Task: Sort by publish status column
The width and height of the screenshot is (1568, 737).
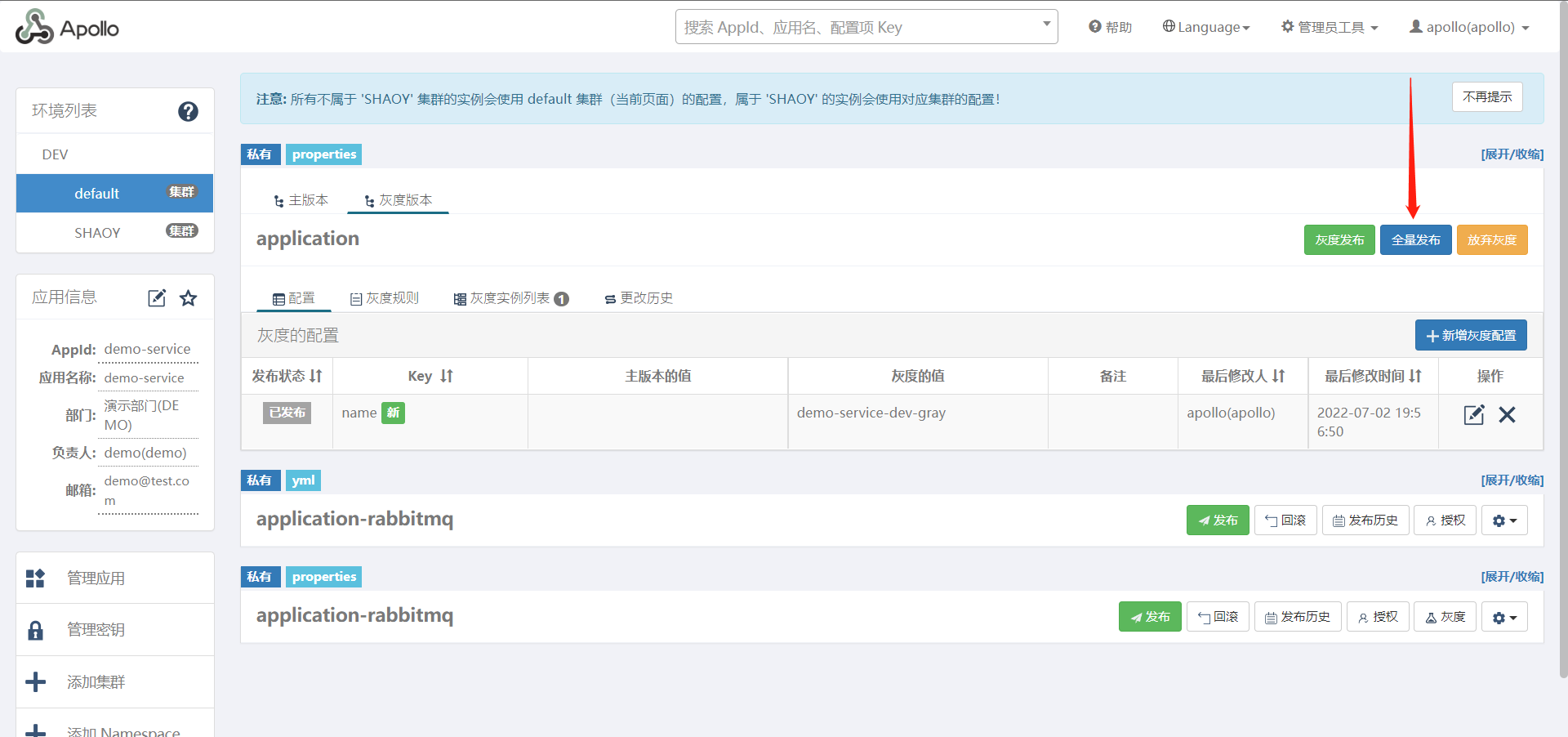Action: coord(315,376)
